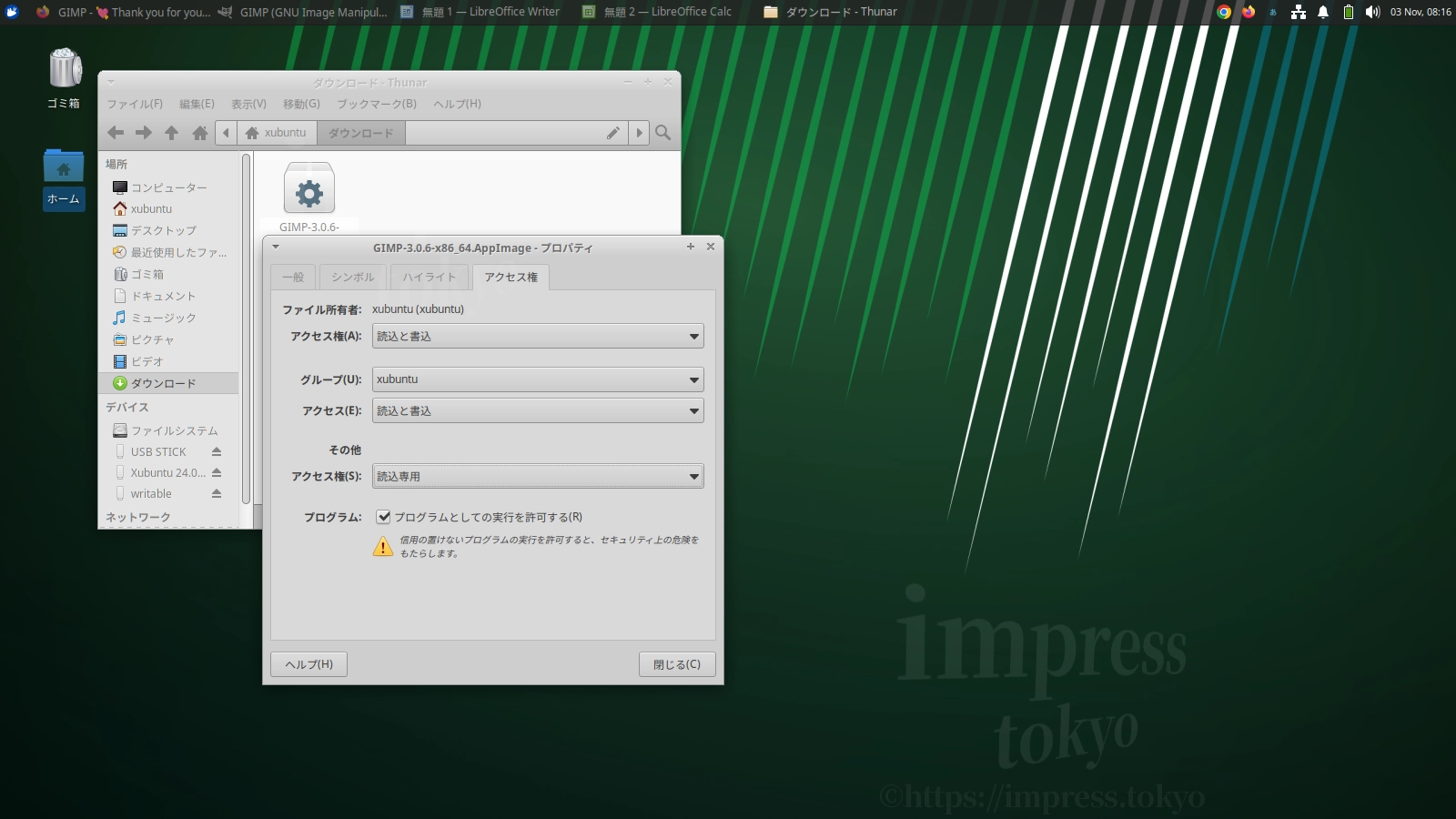Eject the Xubuntu 24.0 device
The height and width of the screenshot is (819, 1456).
pos(217,472)
